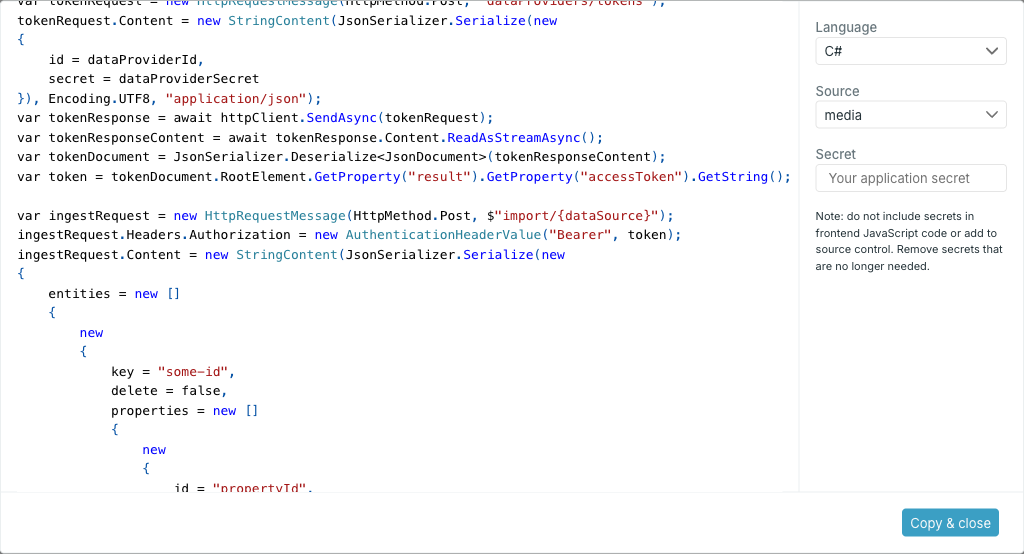Click the 'entities = new []' line
1024x554 pixels.
(114, 294)
